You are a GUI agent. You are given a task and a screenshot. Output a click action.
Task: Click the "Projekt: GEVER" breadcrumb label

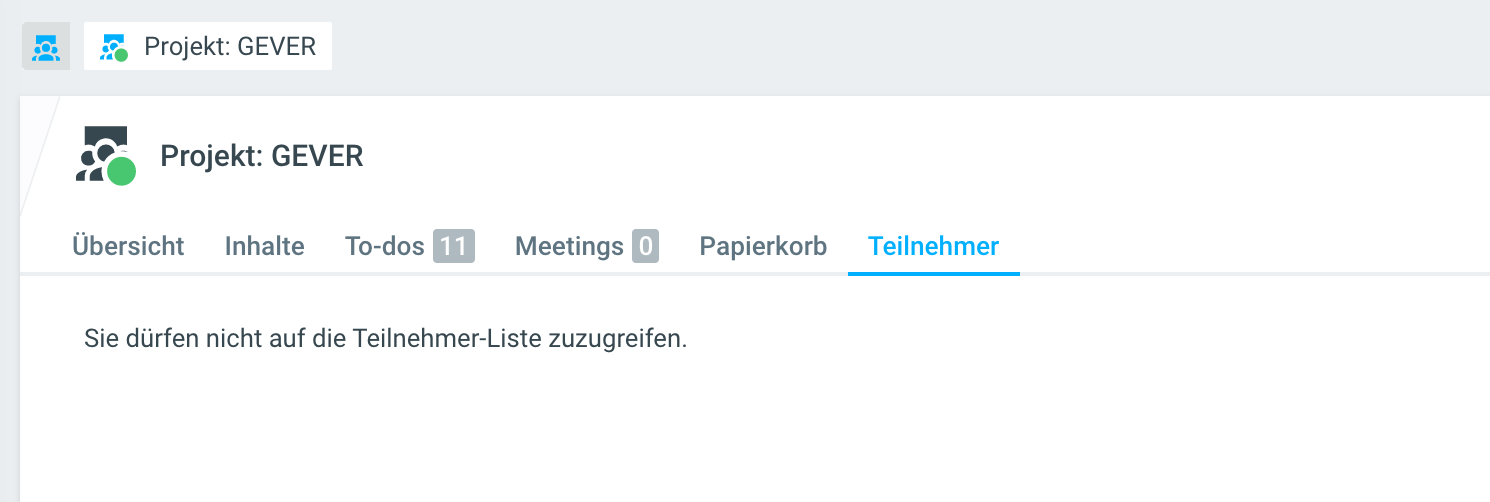click(x=230, y=47)
